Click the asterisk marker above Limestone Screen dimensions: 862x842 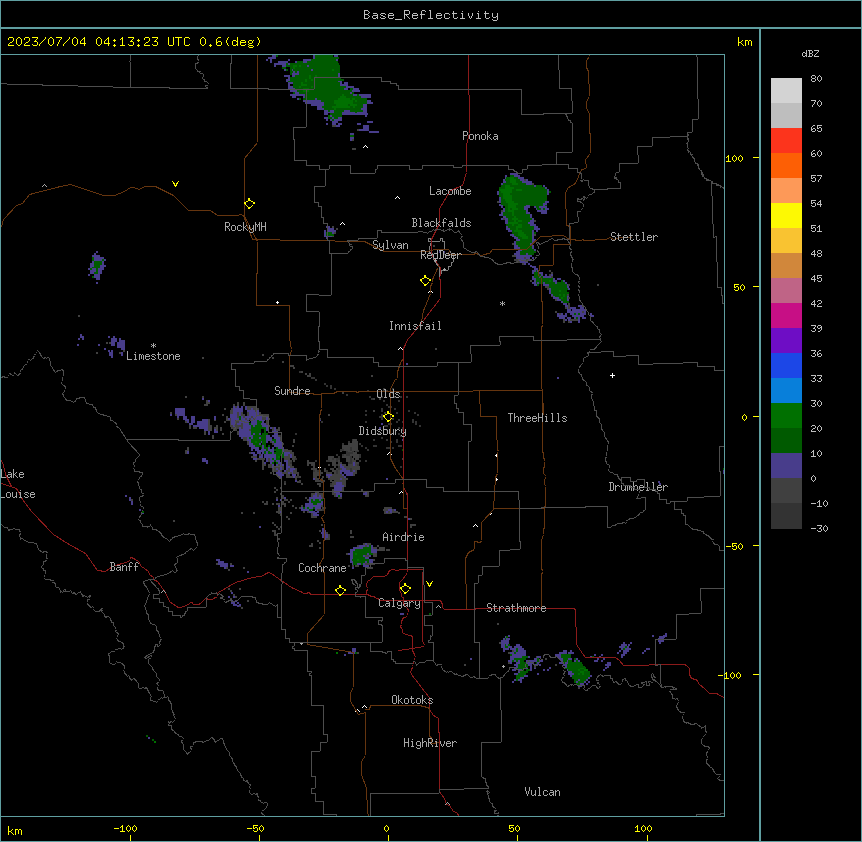(153, 346)
